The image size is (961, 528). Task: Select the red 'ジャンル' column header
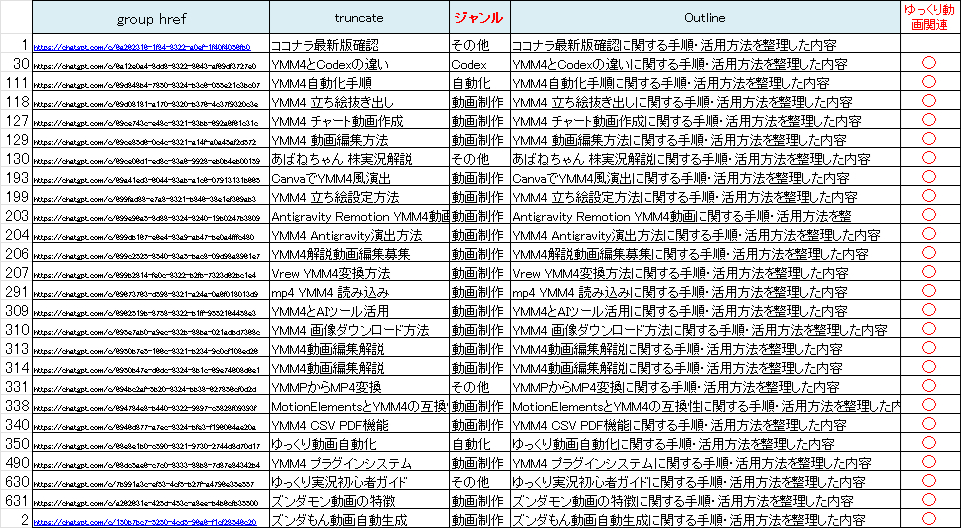pyautogui.click(x=479, y=18)
